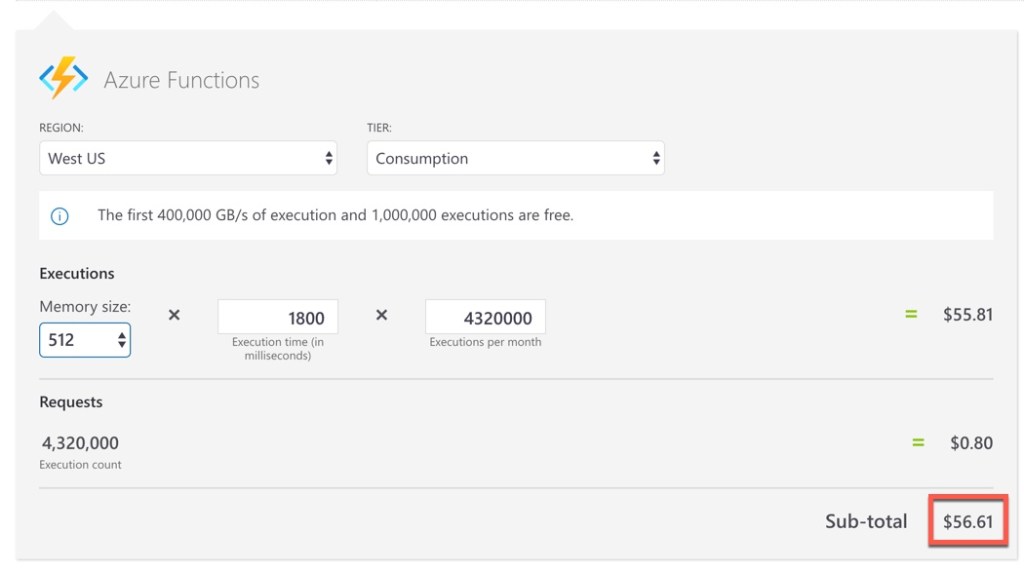Click the Azure Functions title text
The width and height of the screenshot is (1024, 570).
click(182, 80)
